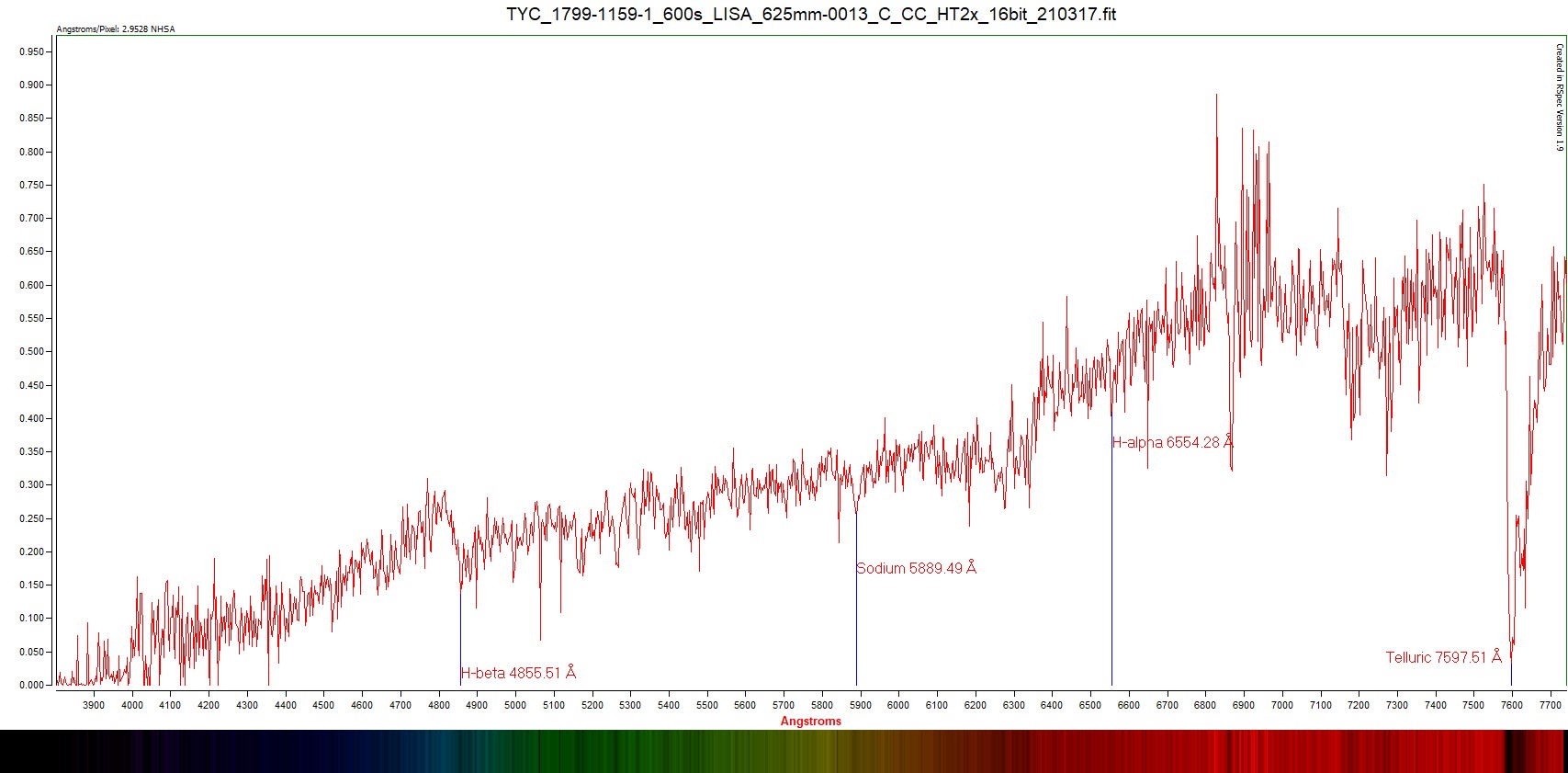Click the Created in RSpec vertical text

(x=1558, y=97)
